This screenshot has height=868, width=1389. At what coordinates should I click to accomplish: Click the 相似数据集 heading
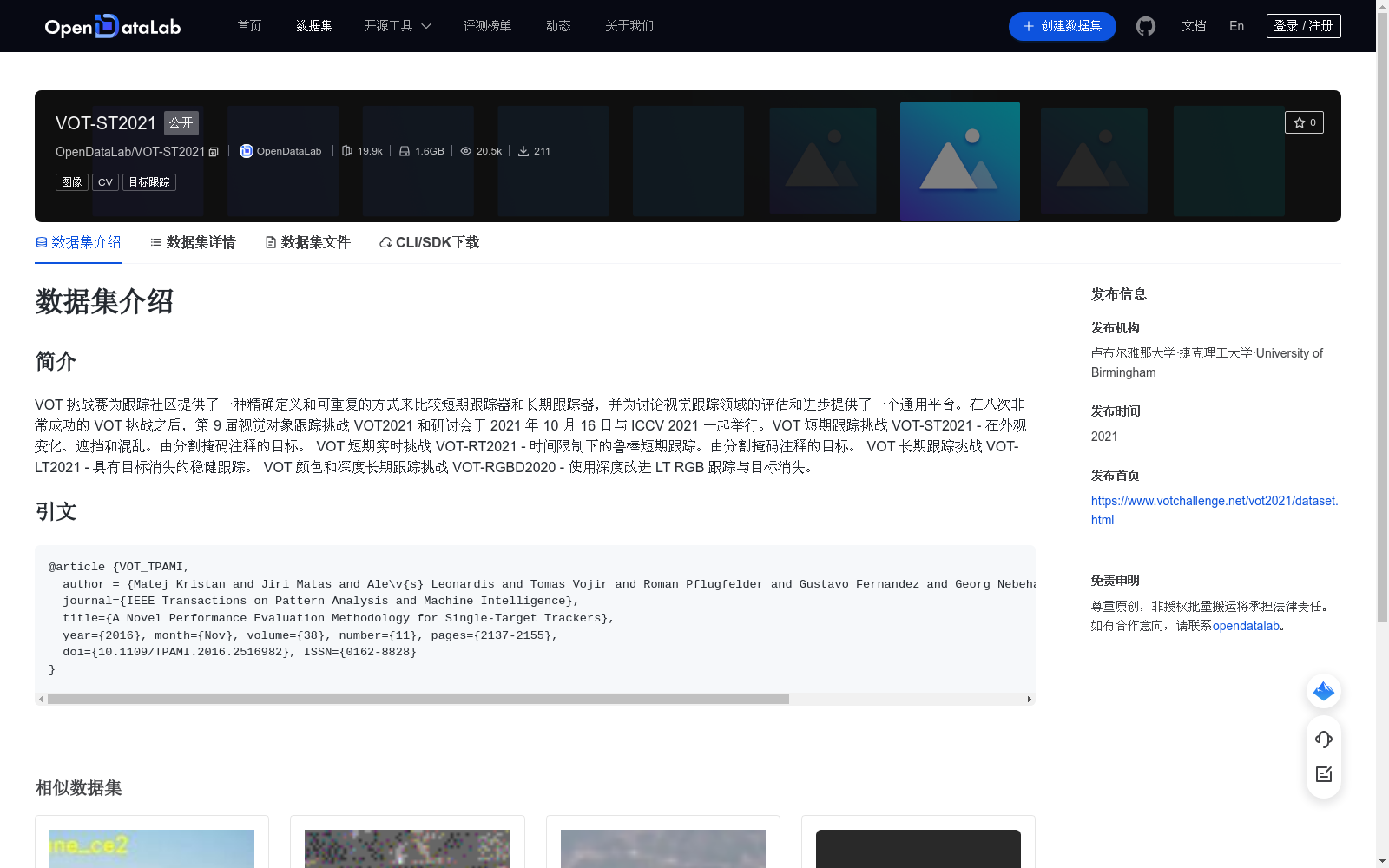(x=78, y=788)
